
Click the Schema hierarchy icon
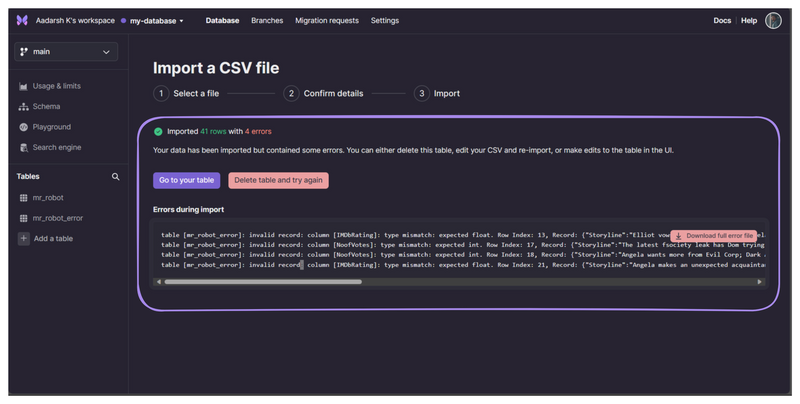[x=23, y=107]
